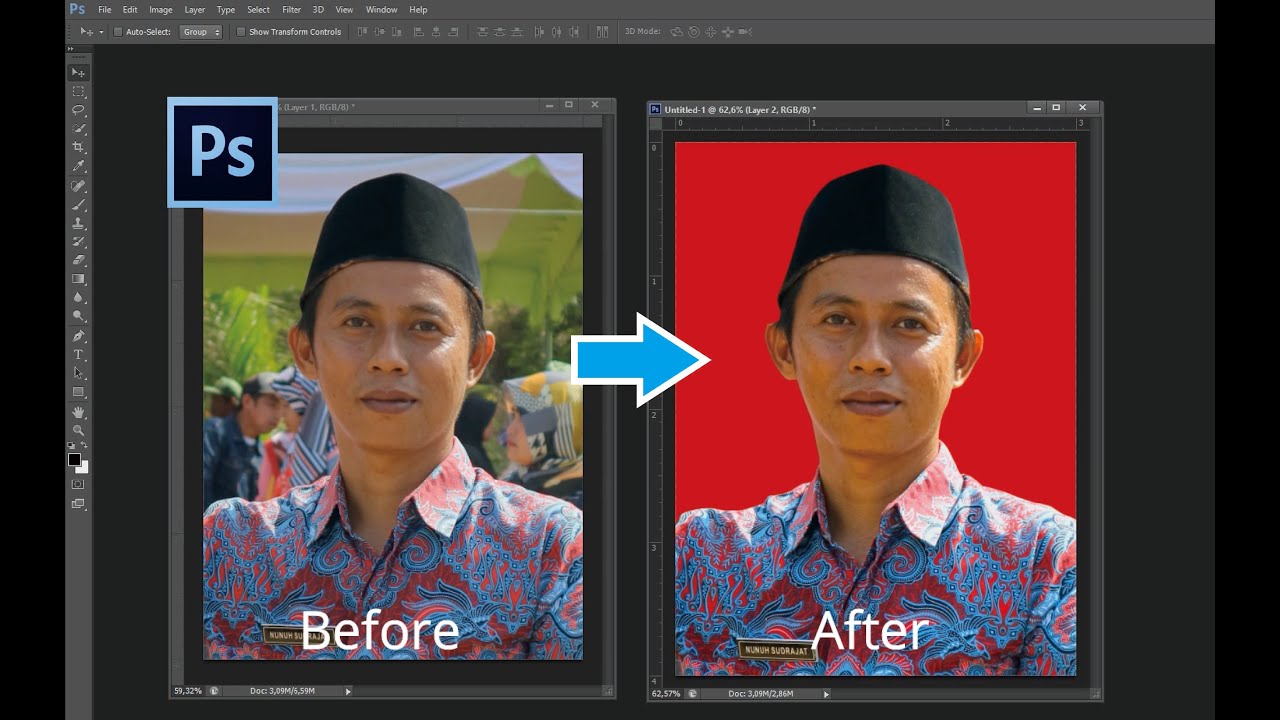Open the Move tool preset picker arrow

tap(101, 32)
